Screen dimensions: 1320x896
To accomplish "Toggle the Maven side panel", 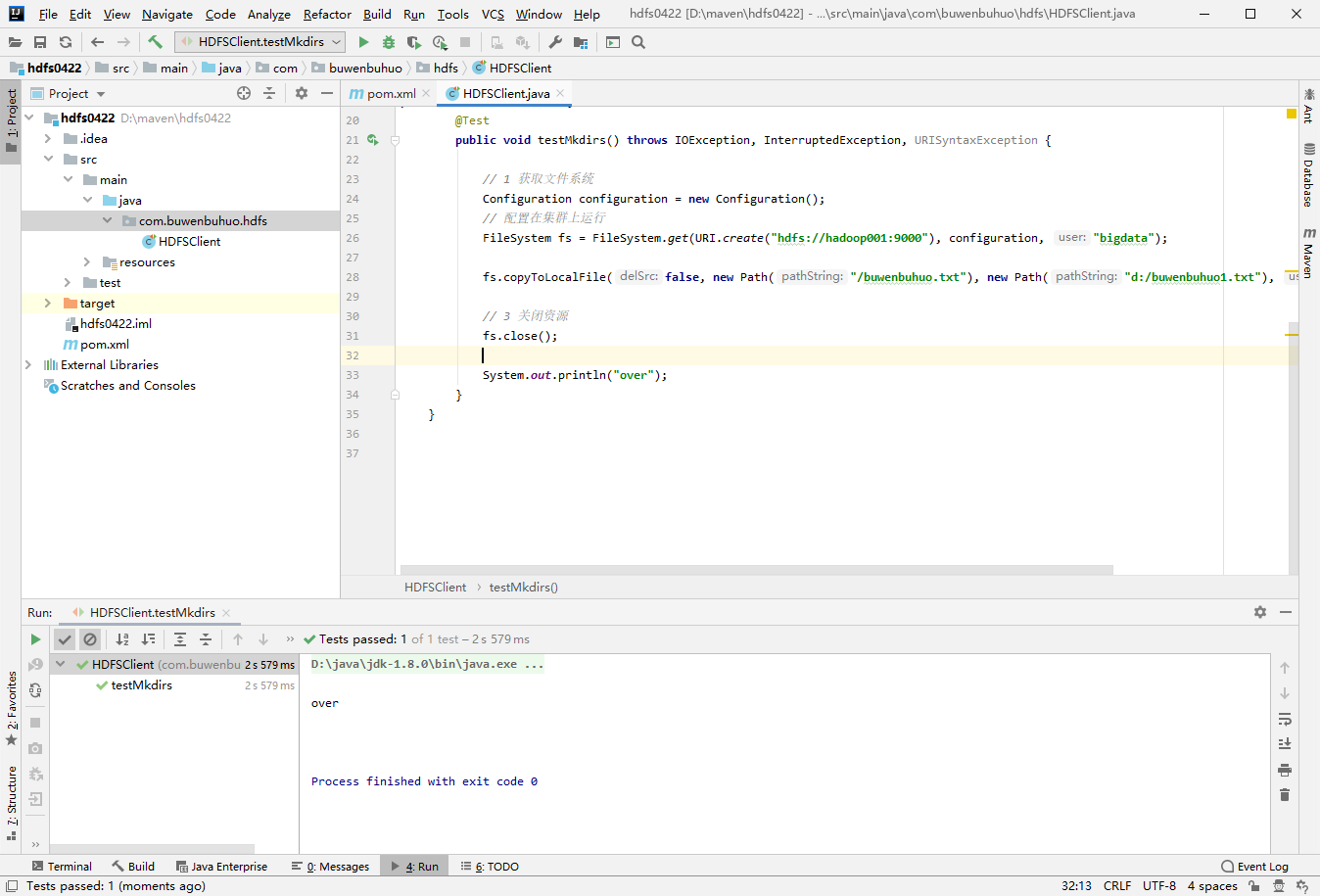I will [x=1309, y=253].
